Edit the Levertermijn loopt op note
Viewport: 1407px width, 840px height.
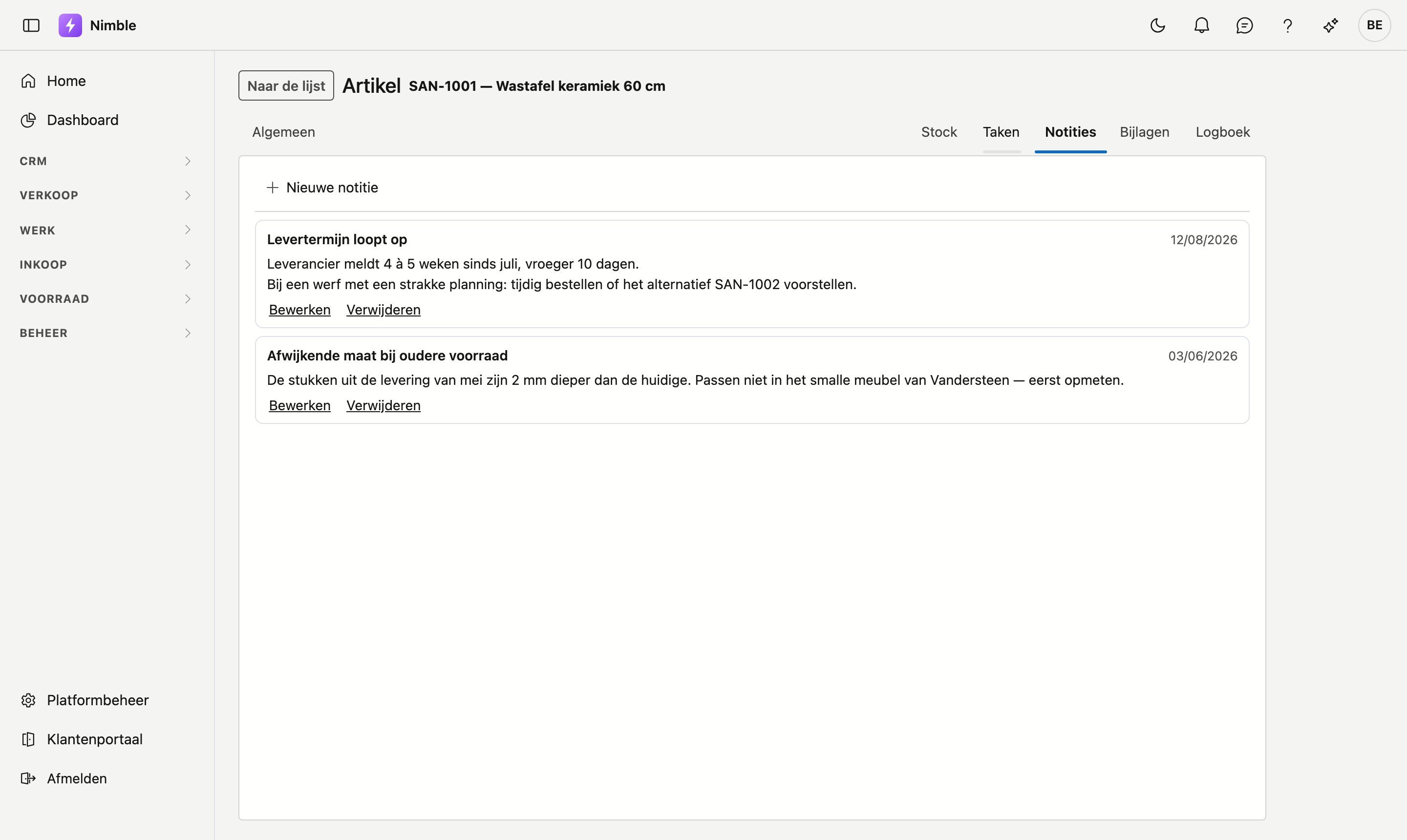point(299,310)
